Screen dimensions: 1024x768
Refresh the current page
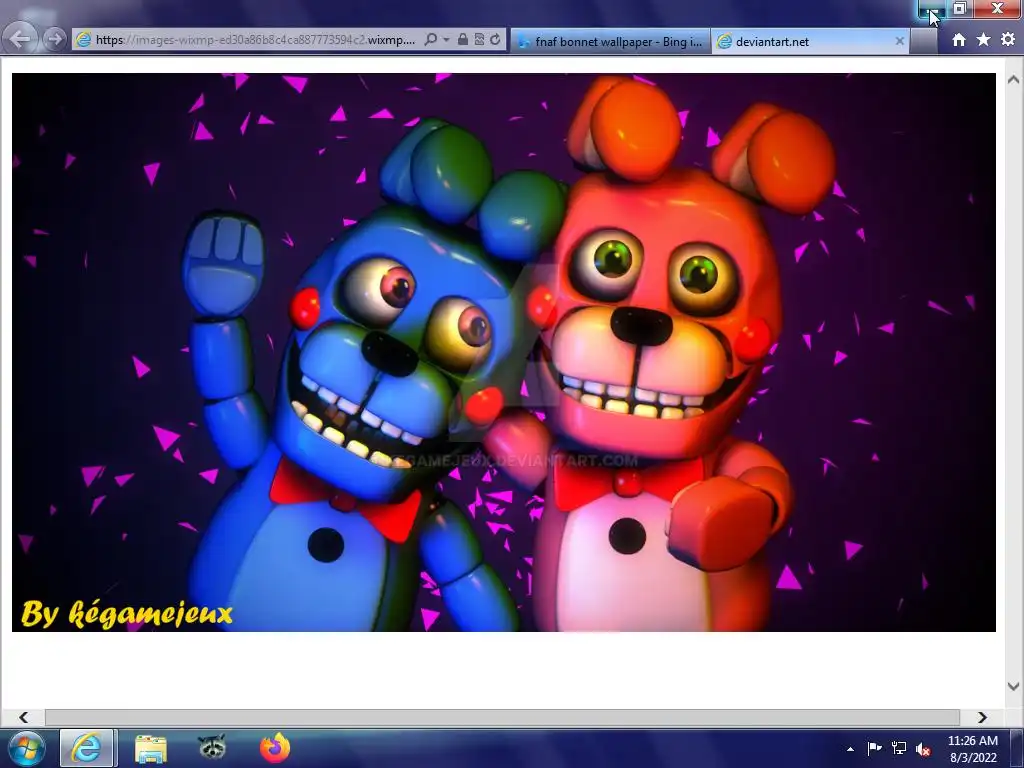(x=496, y=40)
